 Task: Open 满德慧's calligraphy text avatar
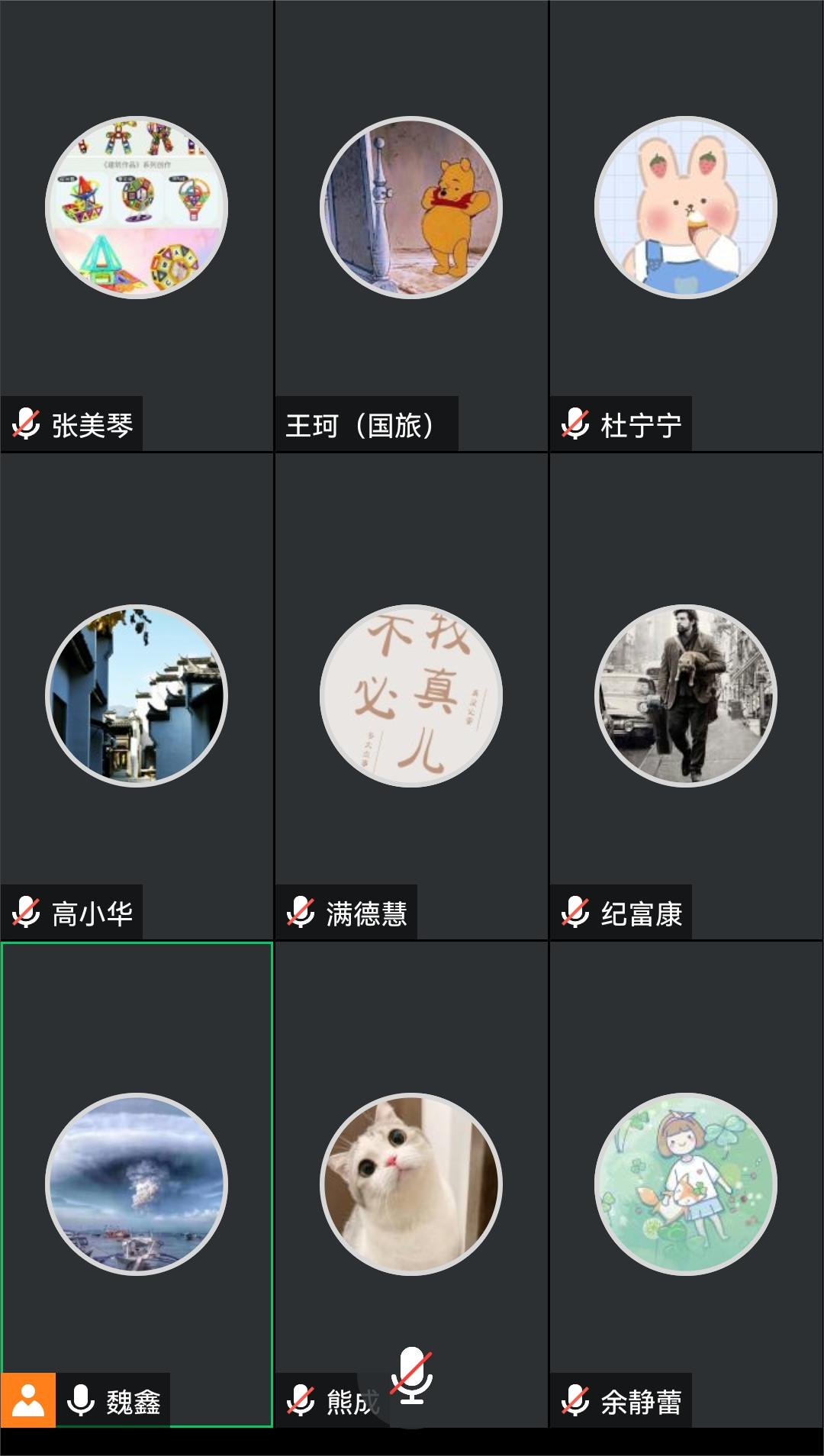pos(411,696)
